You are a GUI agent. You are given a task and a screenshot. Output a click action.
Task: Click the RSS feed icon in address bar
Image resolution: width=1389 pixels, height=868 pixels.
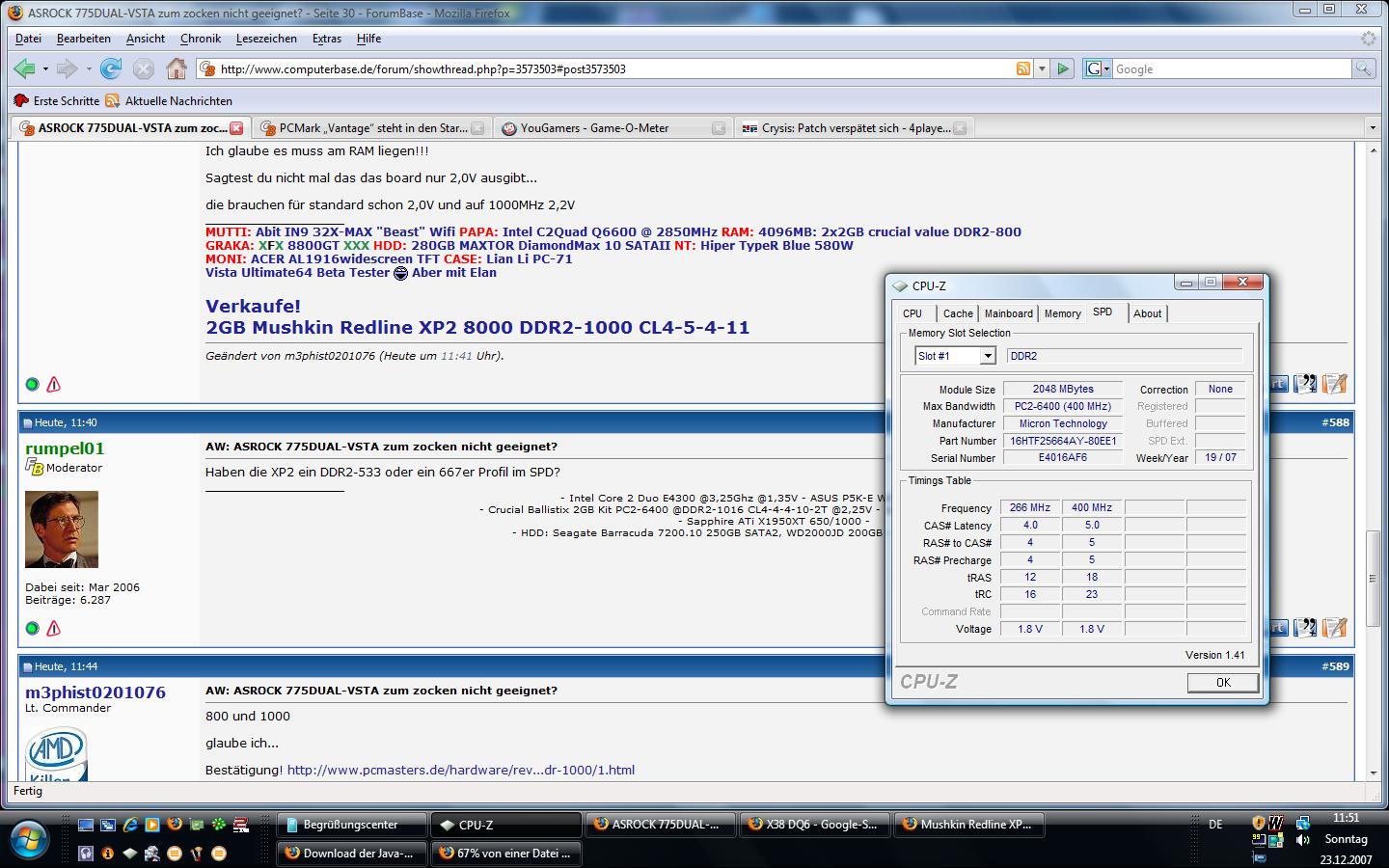coord(1023,68)
